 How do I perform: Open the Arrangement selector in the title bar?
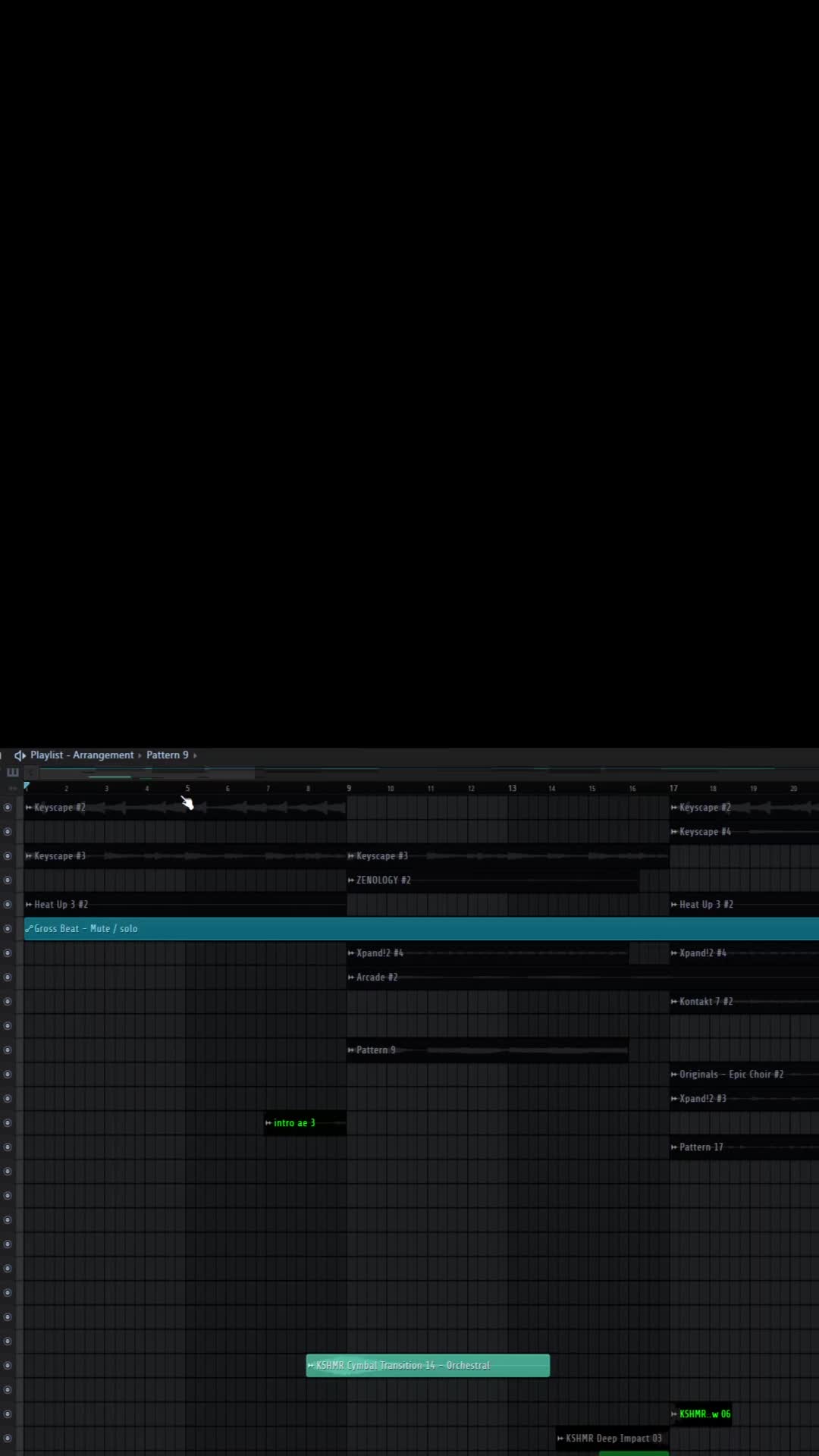pos(103,755)
